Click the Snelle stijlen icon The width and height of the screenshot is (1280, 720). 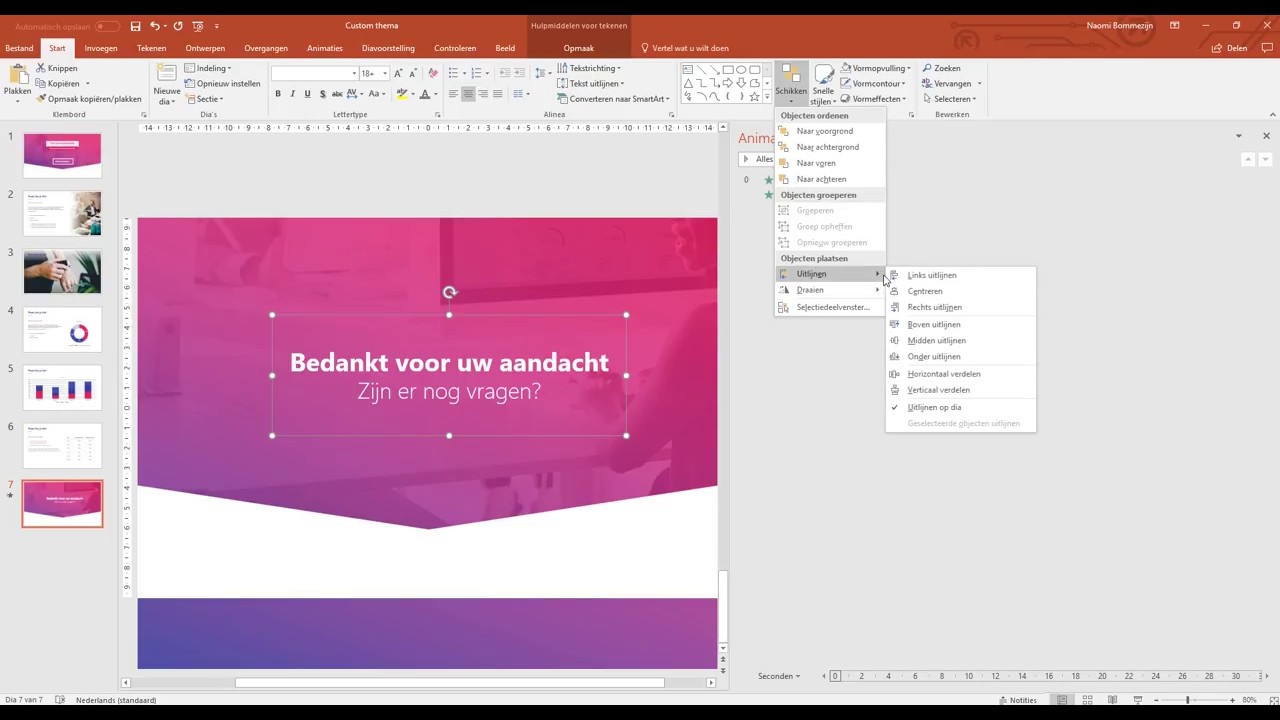pos(823,75)
